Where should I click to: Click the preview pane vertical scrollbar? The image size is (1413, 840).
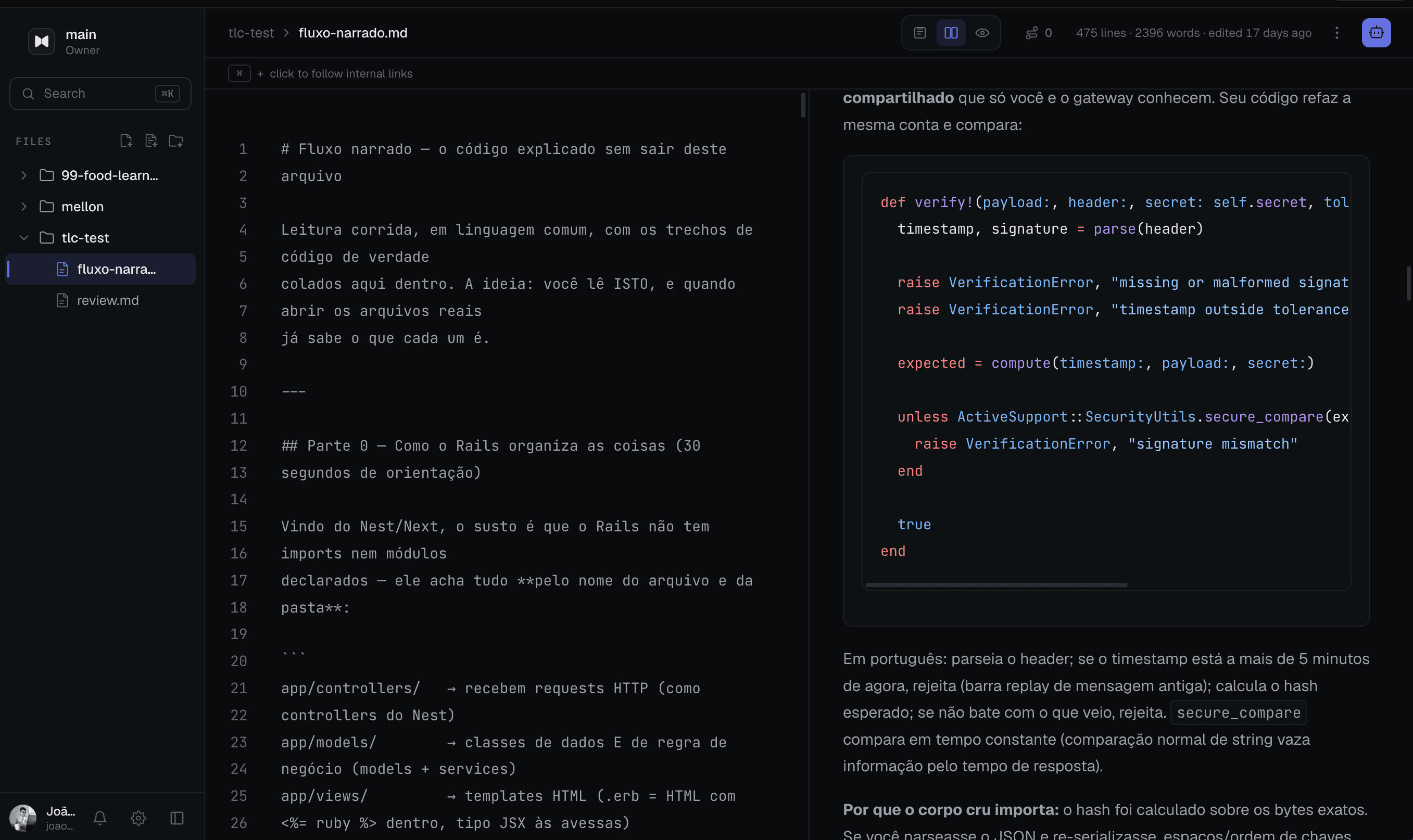pos(1407,283)
